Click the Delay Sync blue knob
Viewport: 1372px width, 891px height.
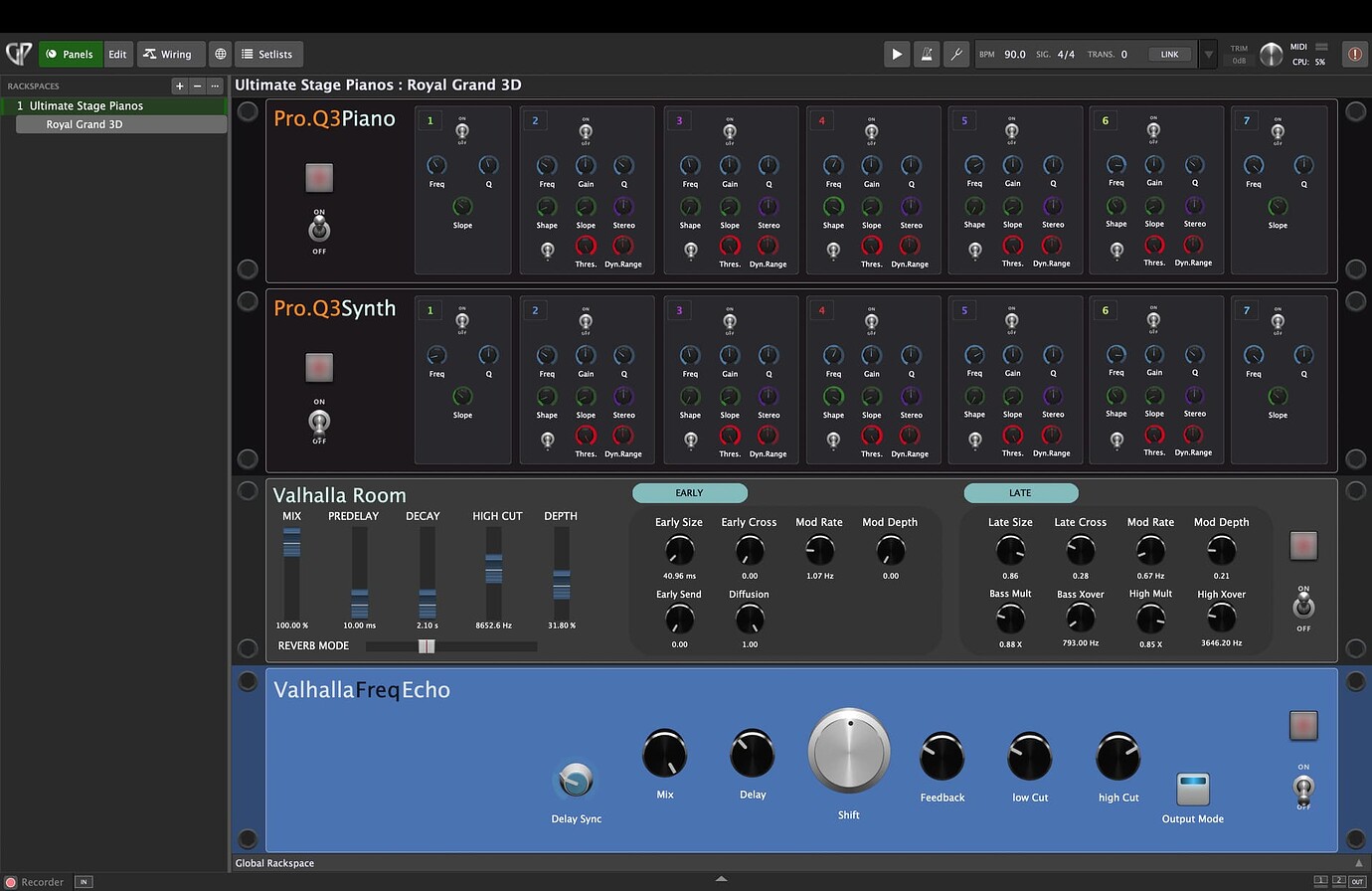point(576,782)
